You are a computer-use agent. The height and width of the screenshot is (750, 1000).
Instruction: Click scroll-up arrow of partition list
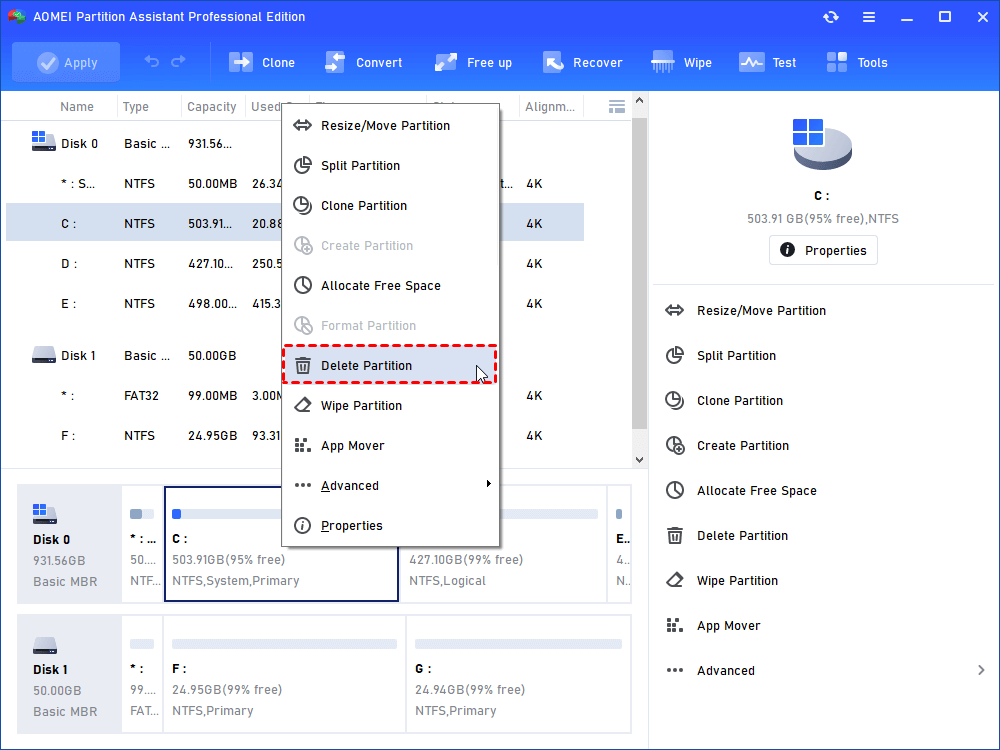640,101
